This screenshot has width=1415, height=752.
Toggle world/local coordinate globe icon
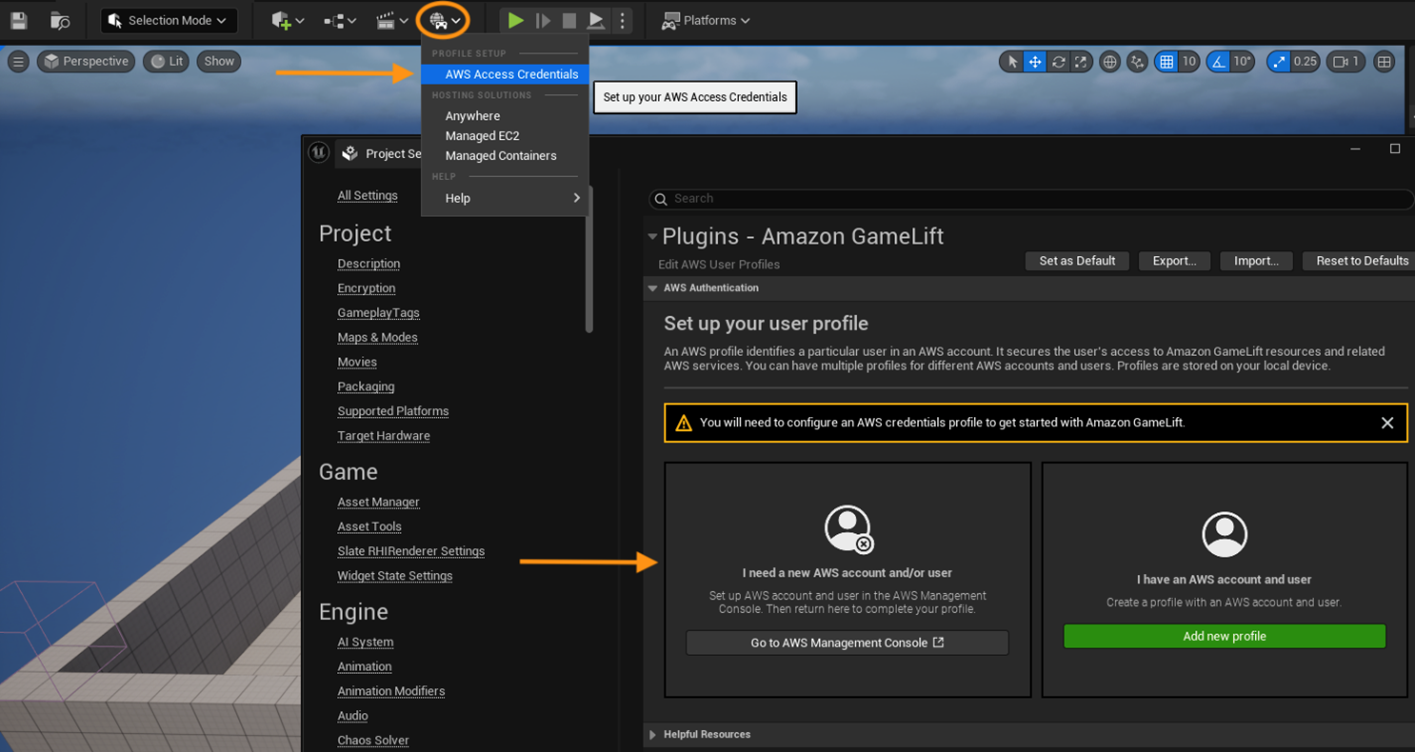point(1109,62)
